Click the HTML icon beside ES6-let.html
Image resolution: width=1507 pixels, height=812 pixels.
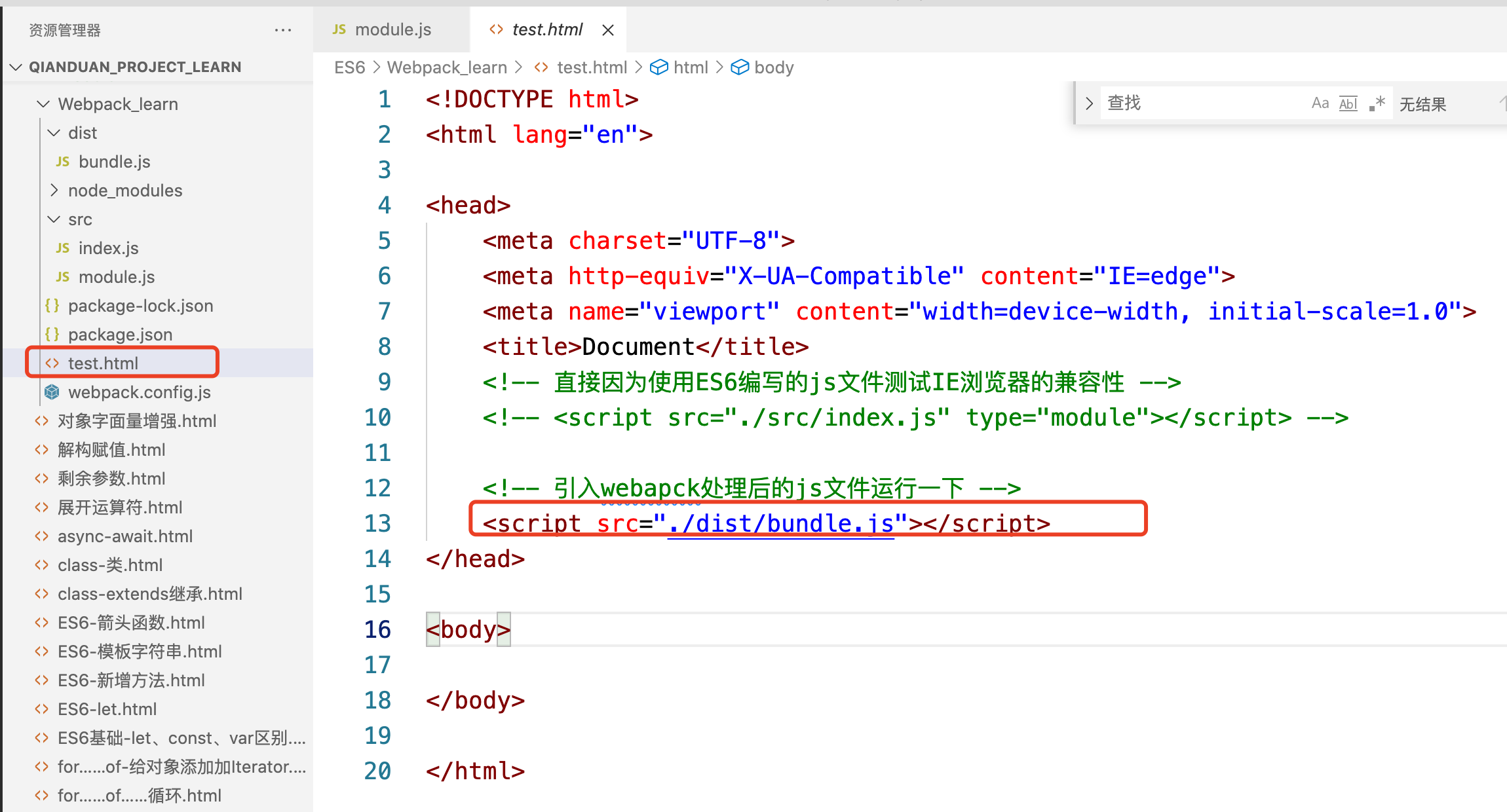coord(42,709)
